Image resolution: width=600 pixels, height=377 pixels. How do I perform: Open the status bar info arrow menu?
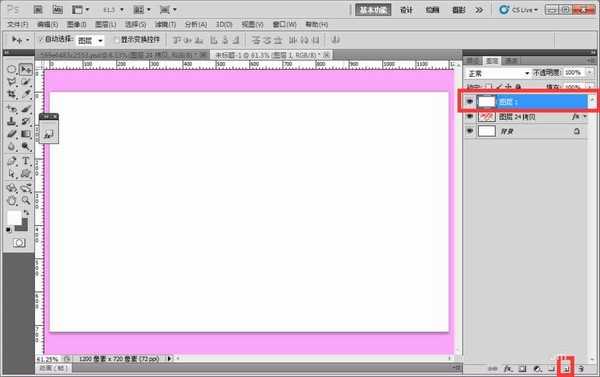pos(169,359)
